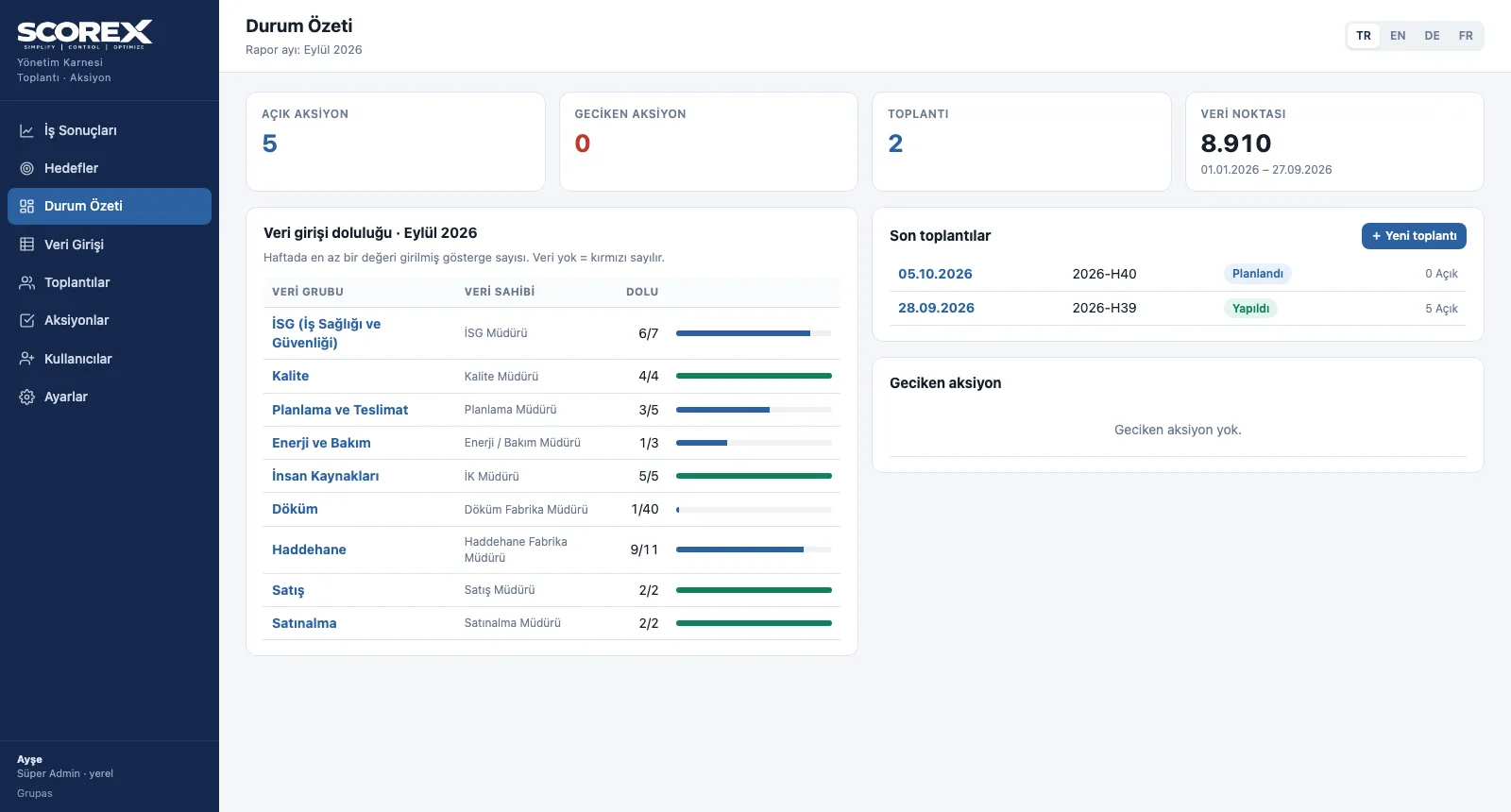Click the Veri Girişi table icon
Screen dimensions: 1511x812
pyautogui.click(x=27, y=245)
